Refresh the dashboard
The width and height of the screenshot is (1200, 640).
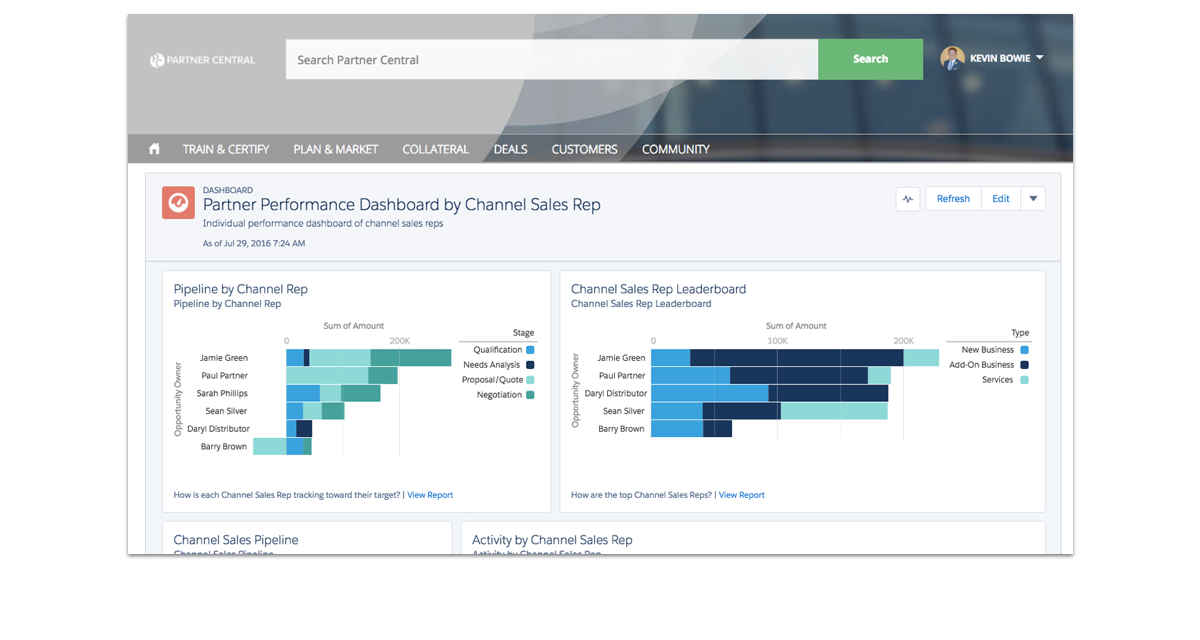tap(952, 199)
